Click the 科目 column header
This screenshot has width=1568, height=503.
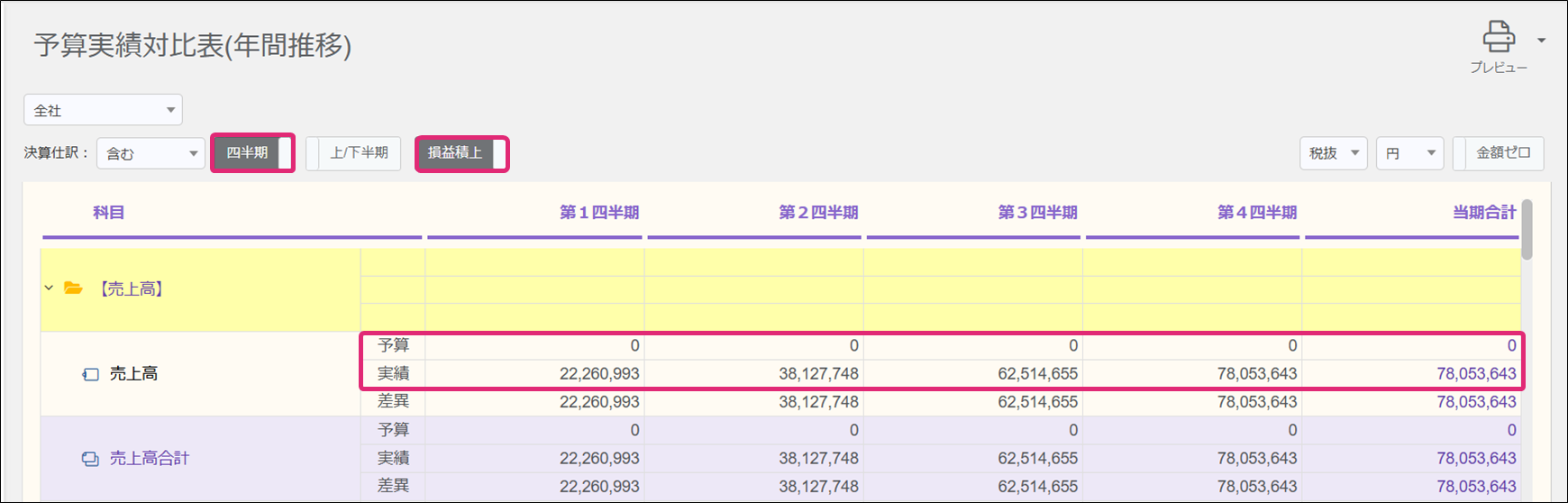(x=108, y=213)
